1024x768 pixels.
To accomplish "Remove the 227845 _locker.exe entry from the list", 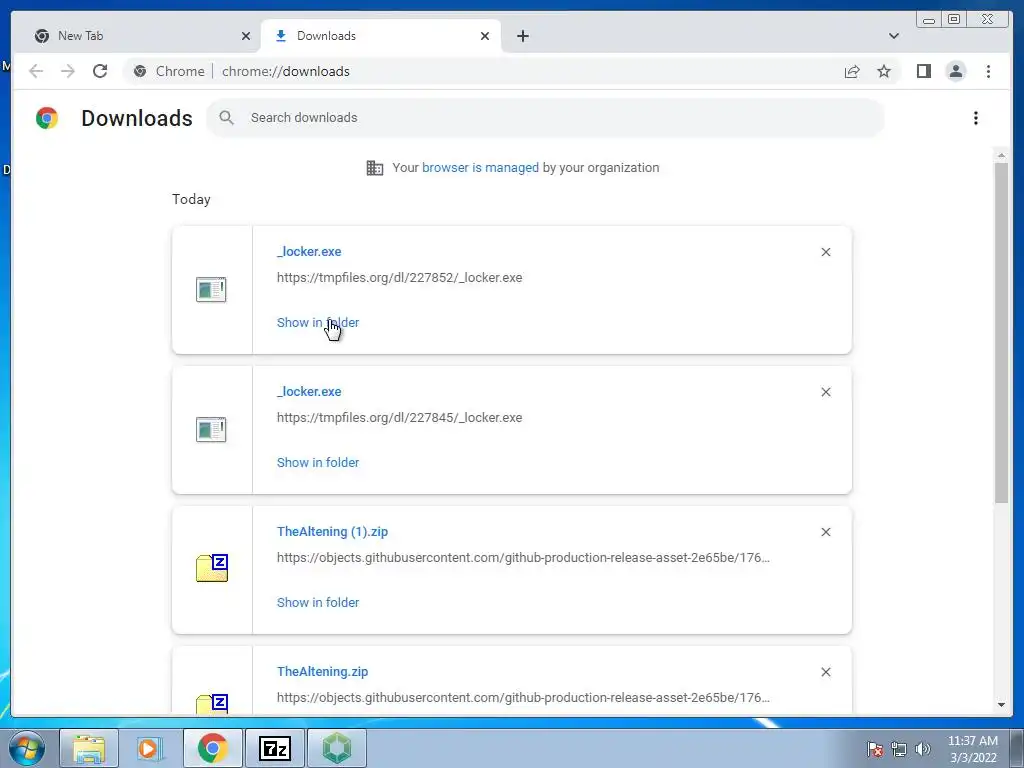I will click(x=825, y=392).
